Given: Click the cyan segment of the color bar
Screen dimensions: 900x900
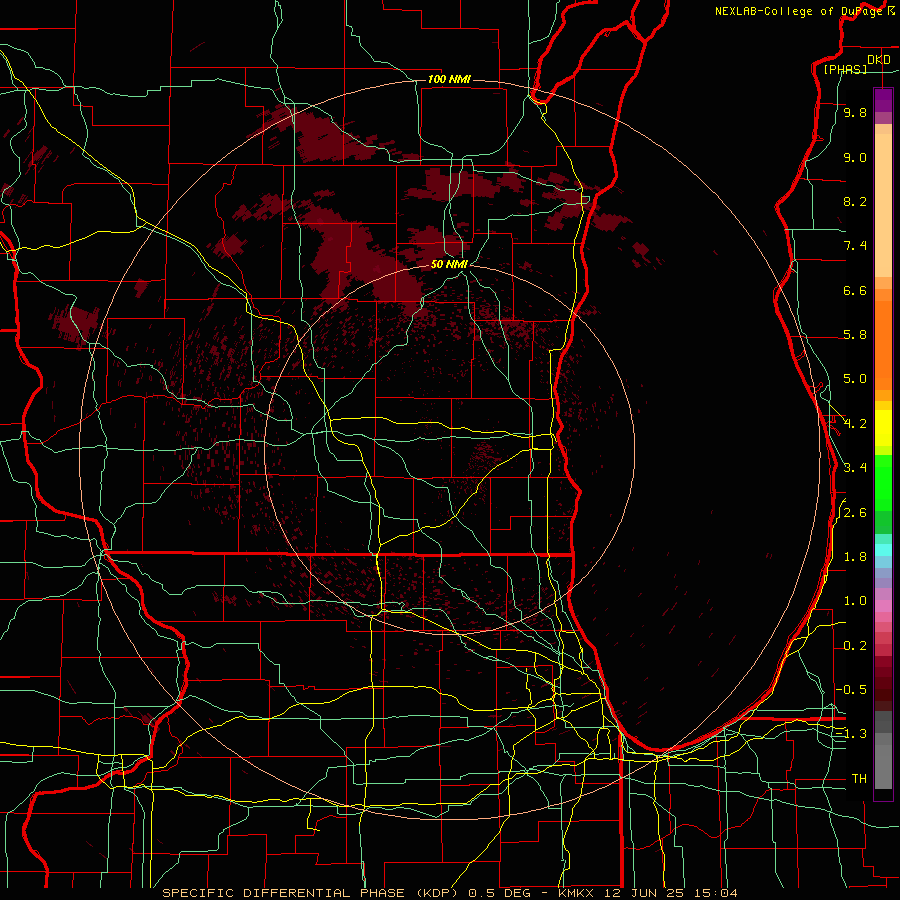Looking at the screenshot, I should tap(883, 550).
